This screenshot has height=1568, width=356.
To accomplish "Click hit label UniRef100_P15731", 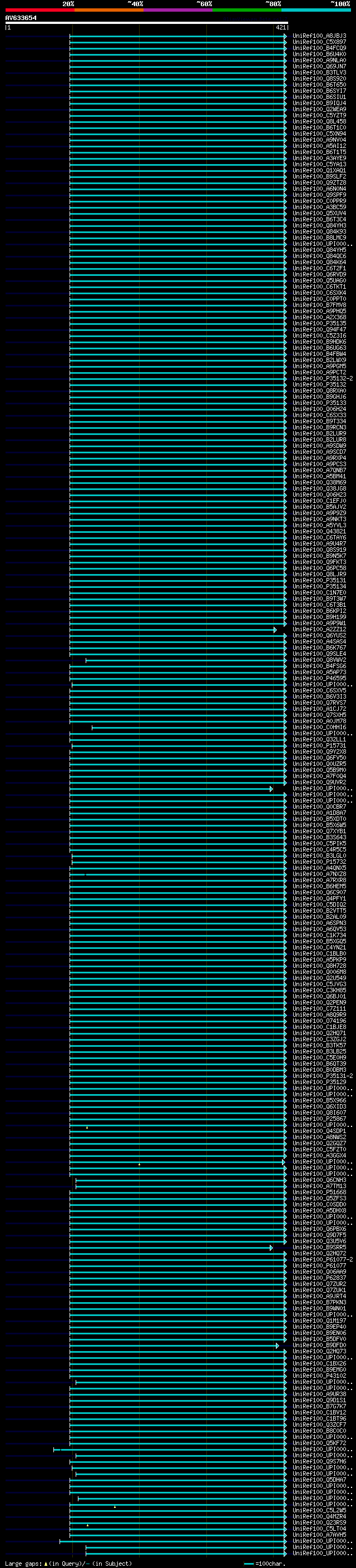I will 319,746.
